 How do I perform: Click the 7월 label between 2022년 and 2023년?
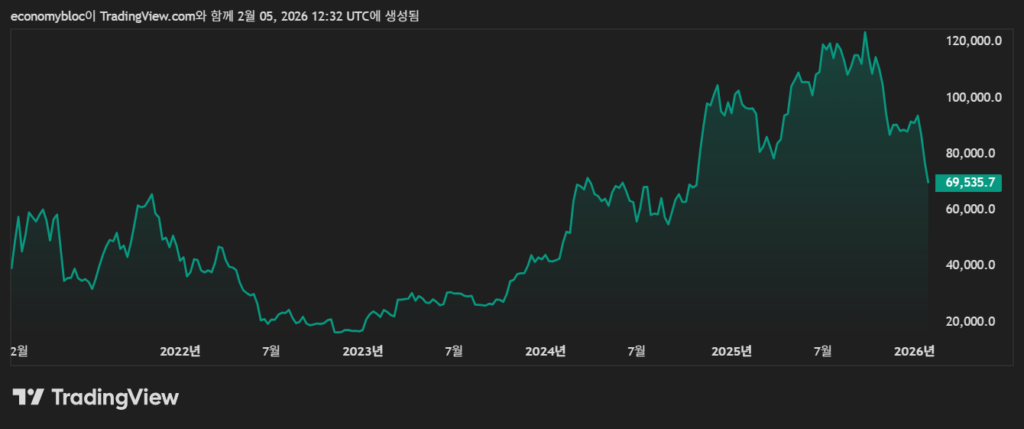271,351
